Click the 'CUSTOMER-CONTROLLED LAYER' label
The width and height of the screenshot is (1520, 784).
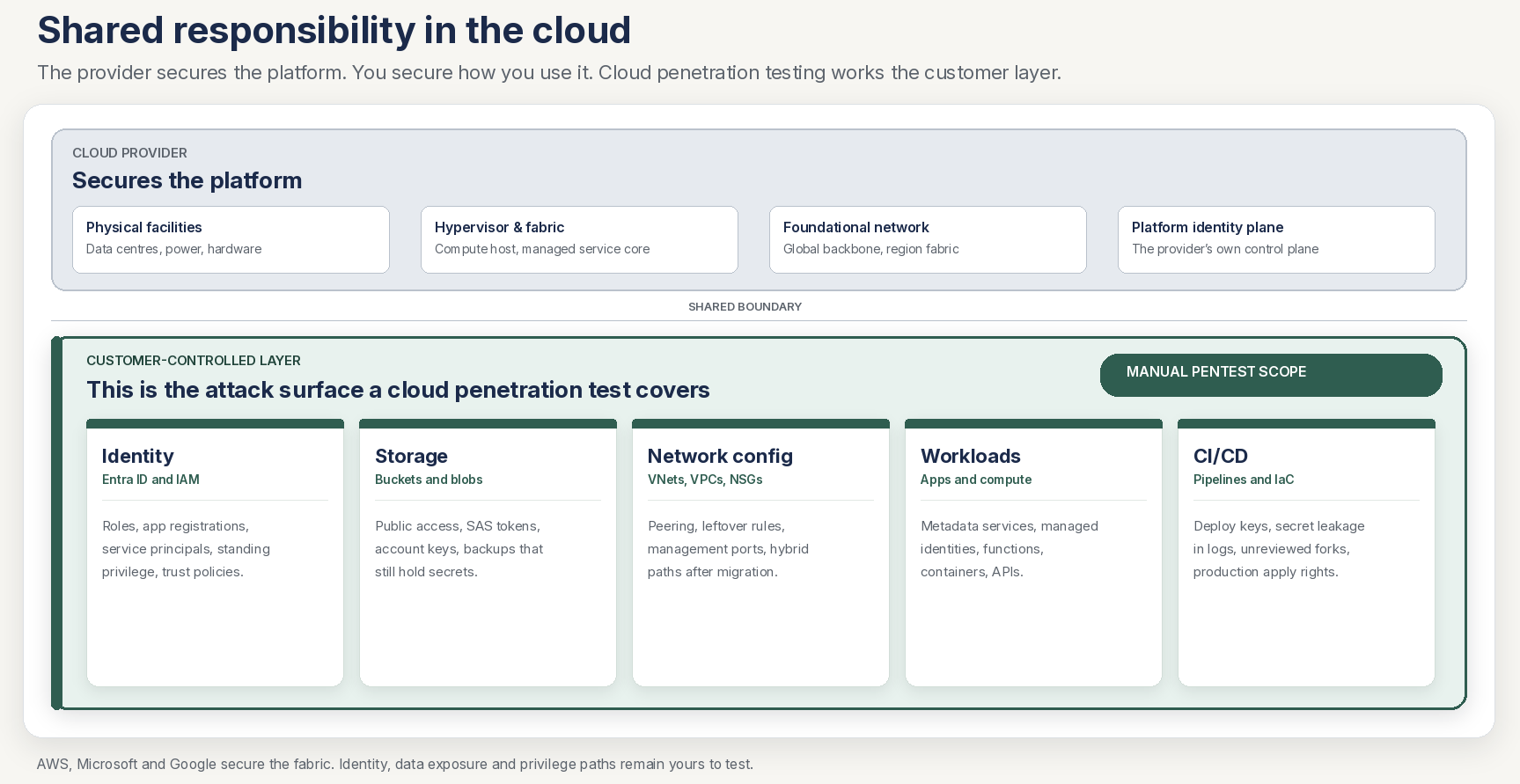pyautogui.click(x=194, y=361)
